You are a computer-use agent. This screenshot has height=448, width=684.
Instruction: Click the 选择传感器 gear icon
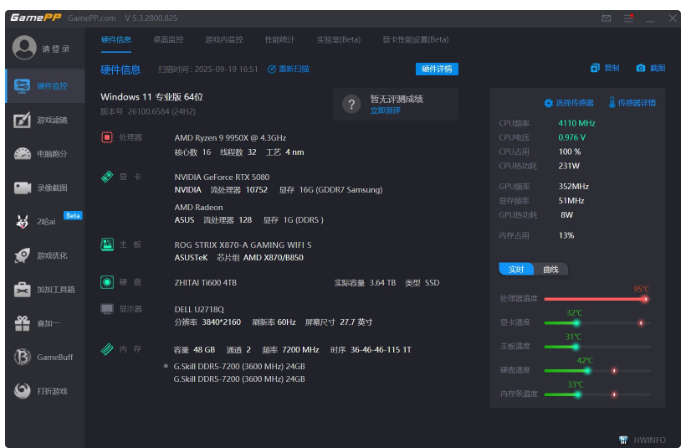[548, 103]
